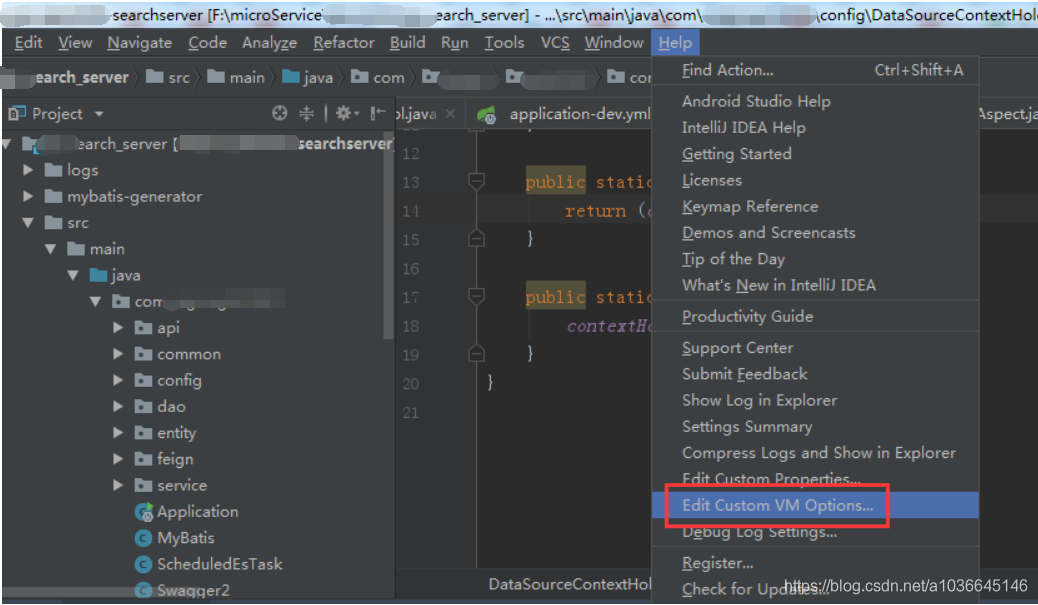Click the java source folder icon in tree
The image size is (1038, 605).
(x=98, y=275)
